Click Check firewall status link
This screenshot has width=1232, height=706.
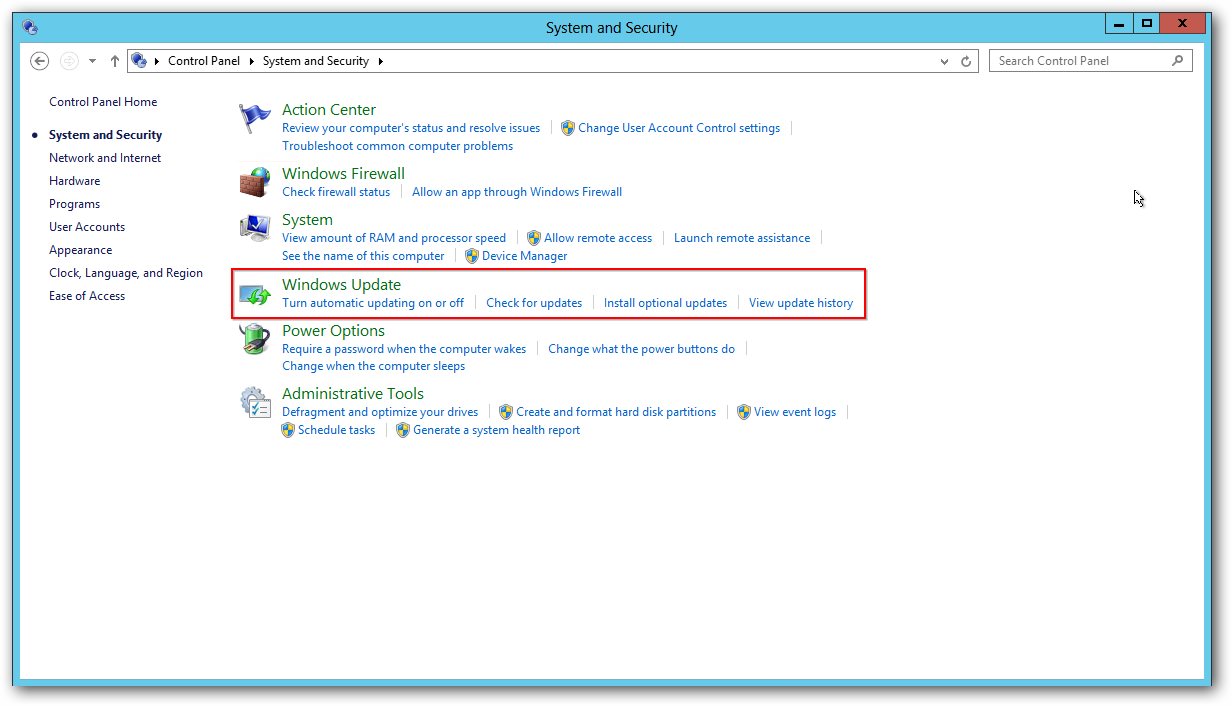tap(336, 192)
